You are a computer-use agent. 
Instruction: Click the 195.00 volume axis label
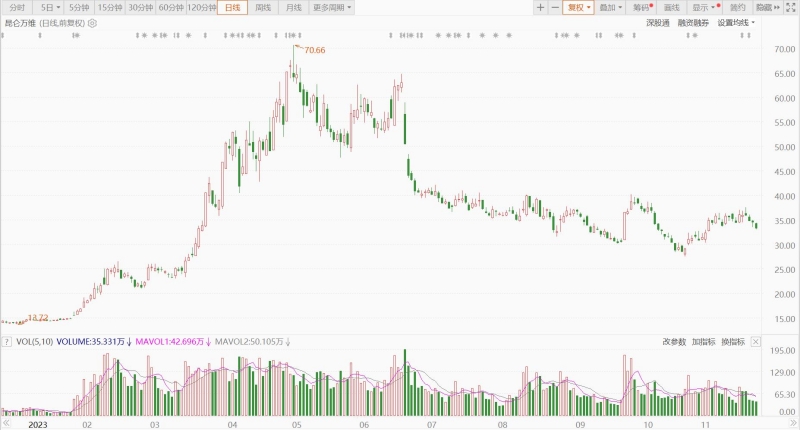point(783,351)
